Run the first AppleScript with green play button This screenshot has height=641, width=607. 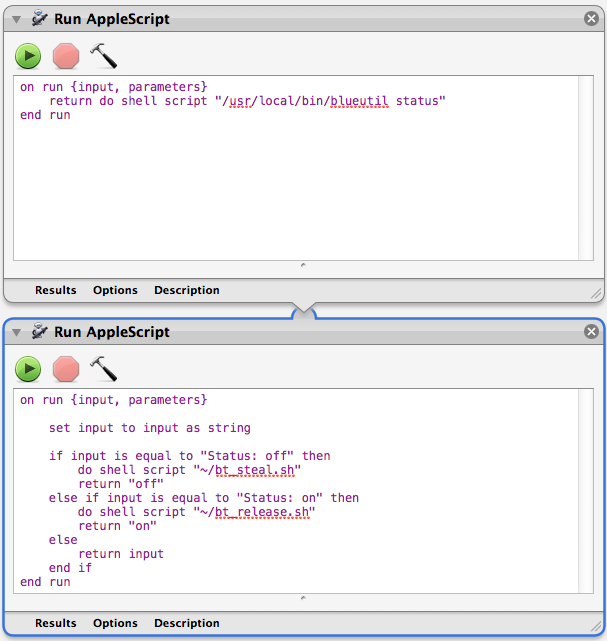pos(28,56)
